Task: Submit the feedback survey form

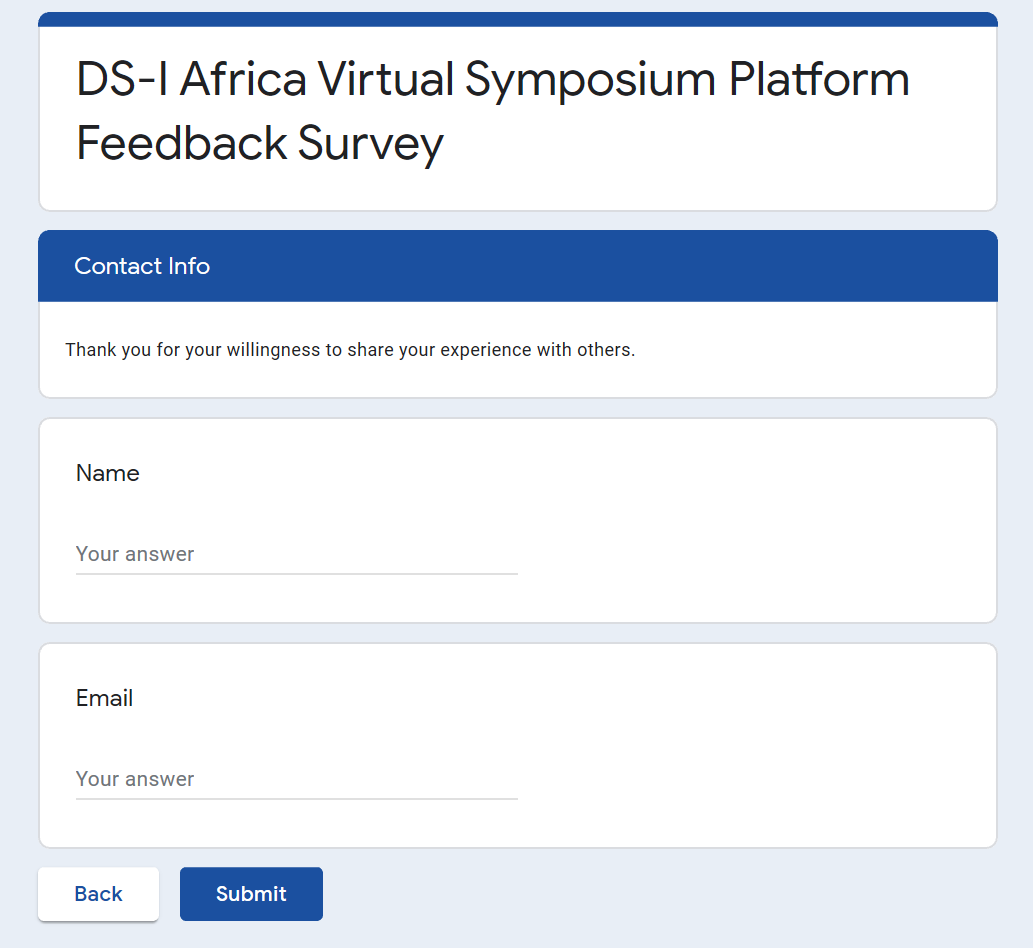Action: [251, 894]
